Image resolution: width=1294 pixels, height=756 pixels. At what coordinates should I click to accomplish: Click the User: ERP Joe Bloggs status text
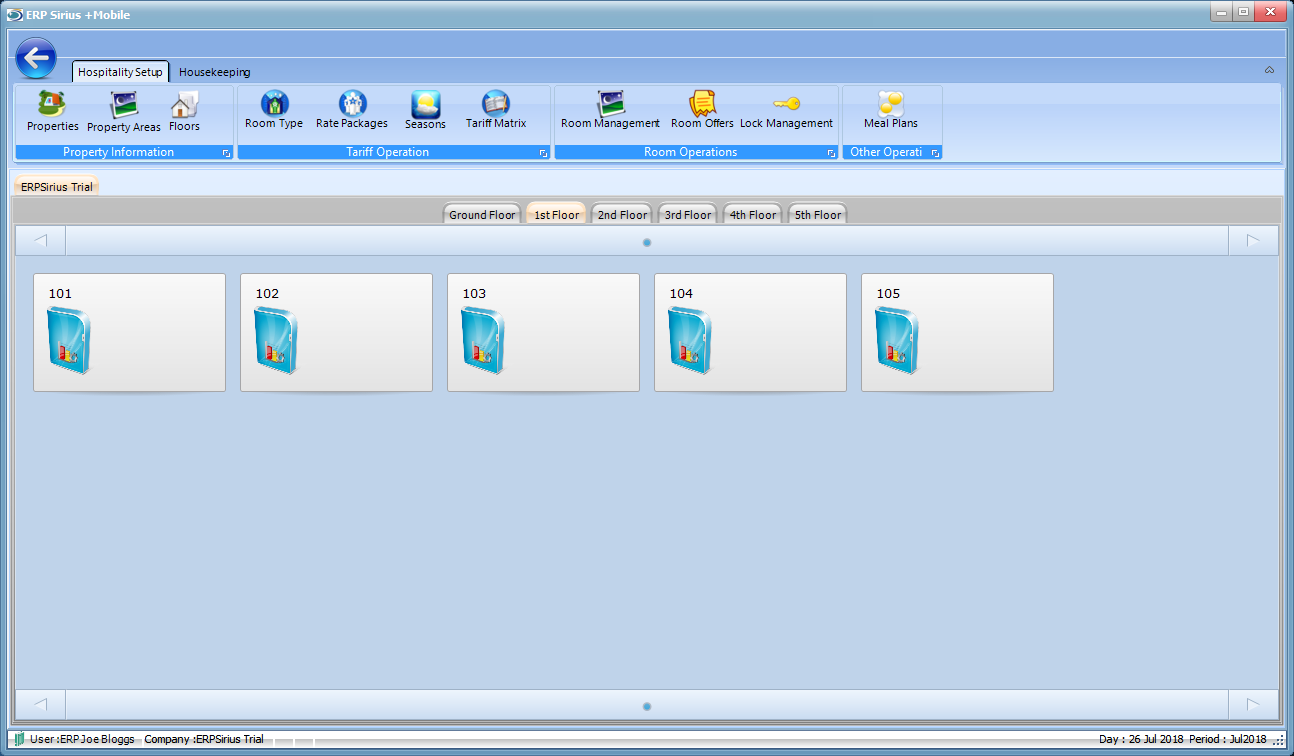coord(82,739)
